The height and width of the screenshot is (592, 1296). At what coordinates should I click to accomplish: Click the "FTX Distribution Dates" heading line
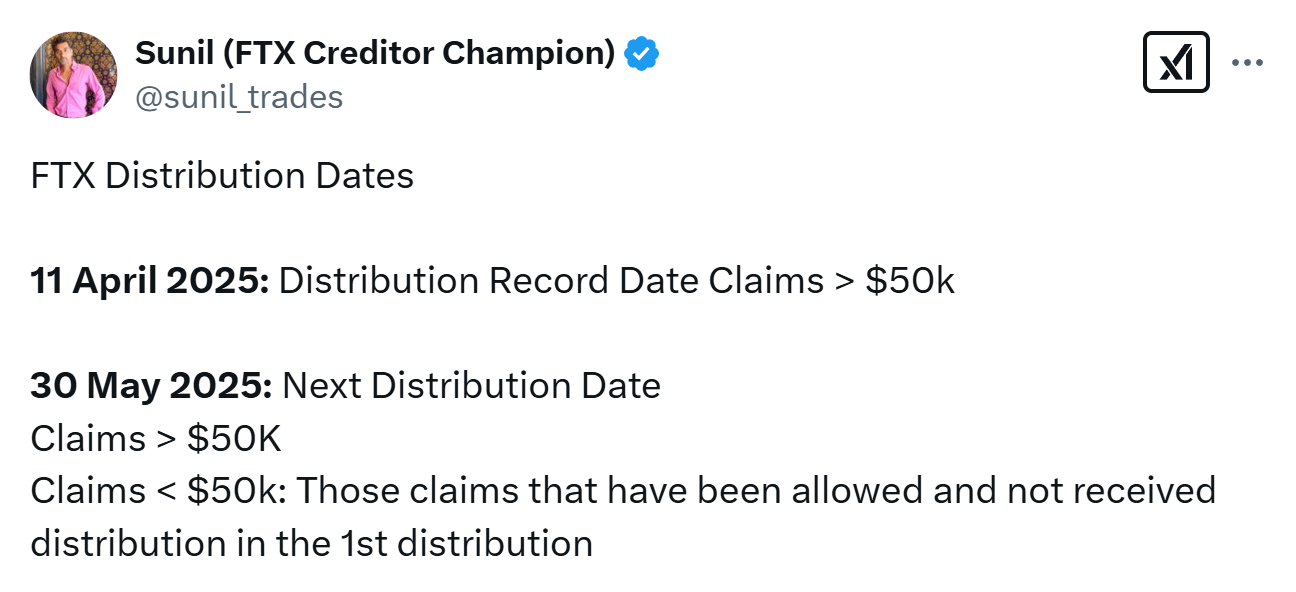tap(222, 176)
